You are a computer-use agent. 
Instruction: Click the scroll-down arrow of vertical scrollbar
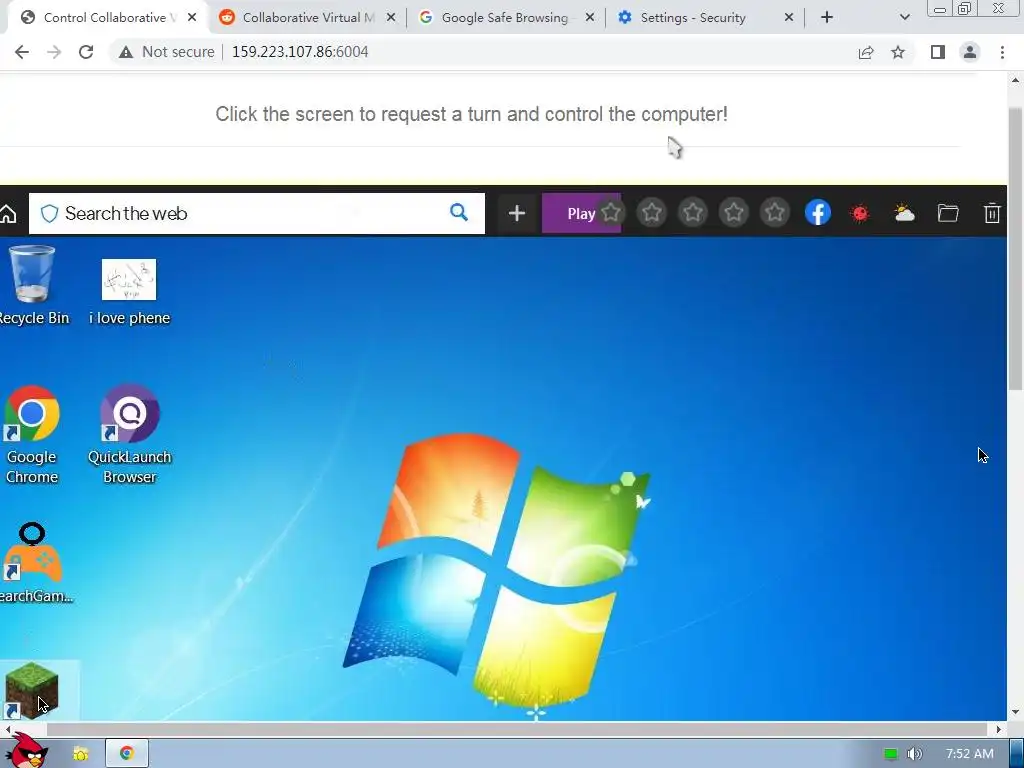coord(1016,712)
